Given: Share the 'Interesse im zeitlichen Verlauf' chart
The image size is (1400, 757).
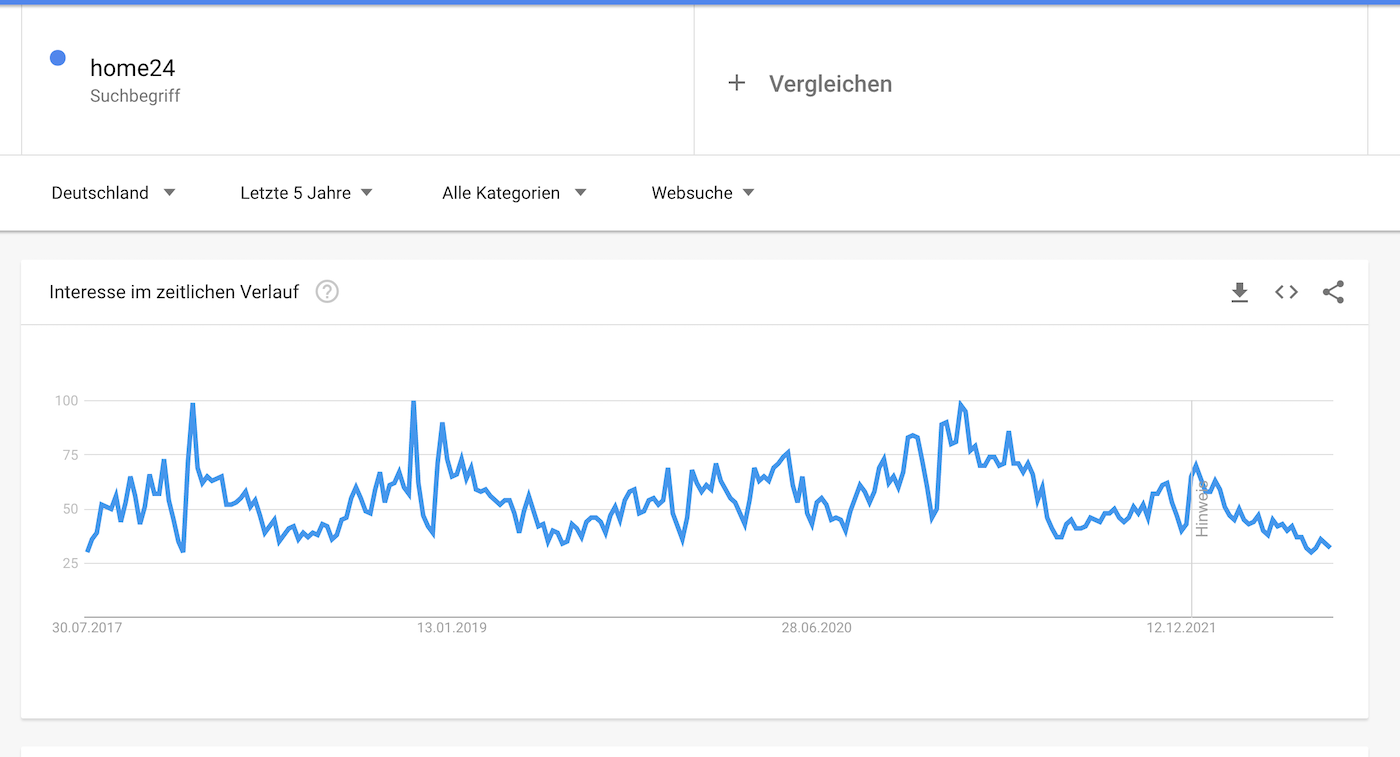Looking at the screenshot, I should [x=1333, y=292].
